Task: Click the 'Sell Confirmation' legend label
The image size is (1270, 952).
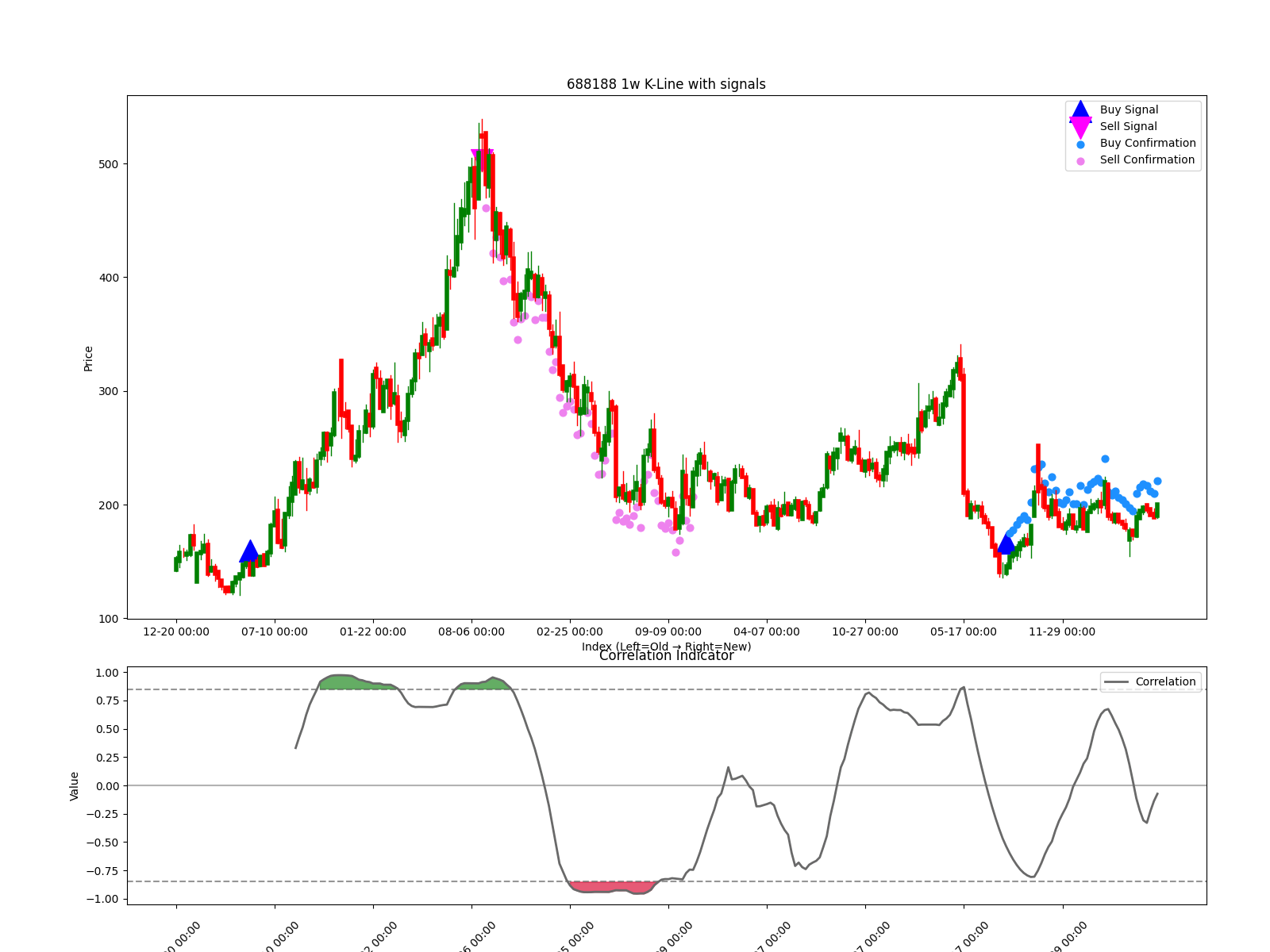Action: point(1147,159)
